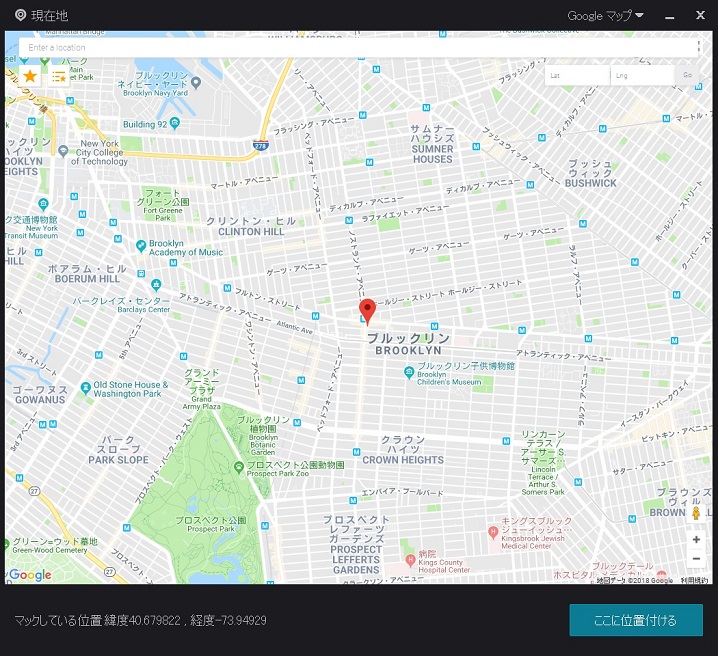
Task: Click the Google logo on the map
Action: [x=30, y=575]
